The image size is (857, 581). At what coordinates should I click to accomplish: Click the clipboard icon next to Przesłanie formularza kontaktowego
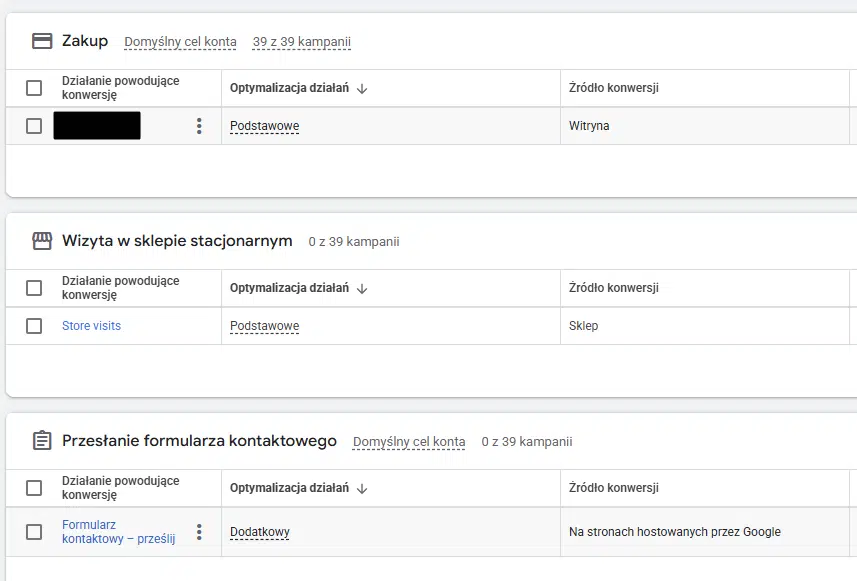coord(41,440)
